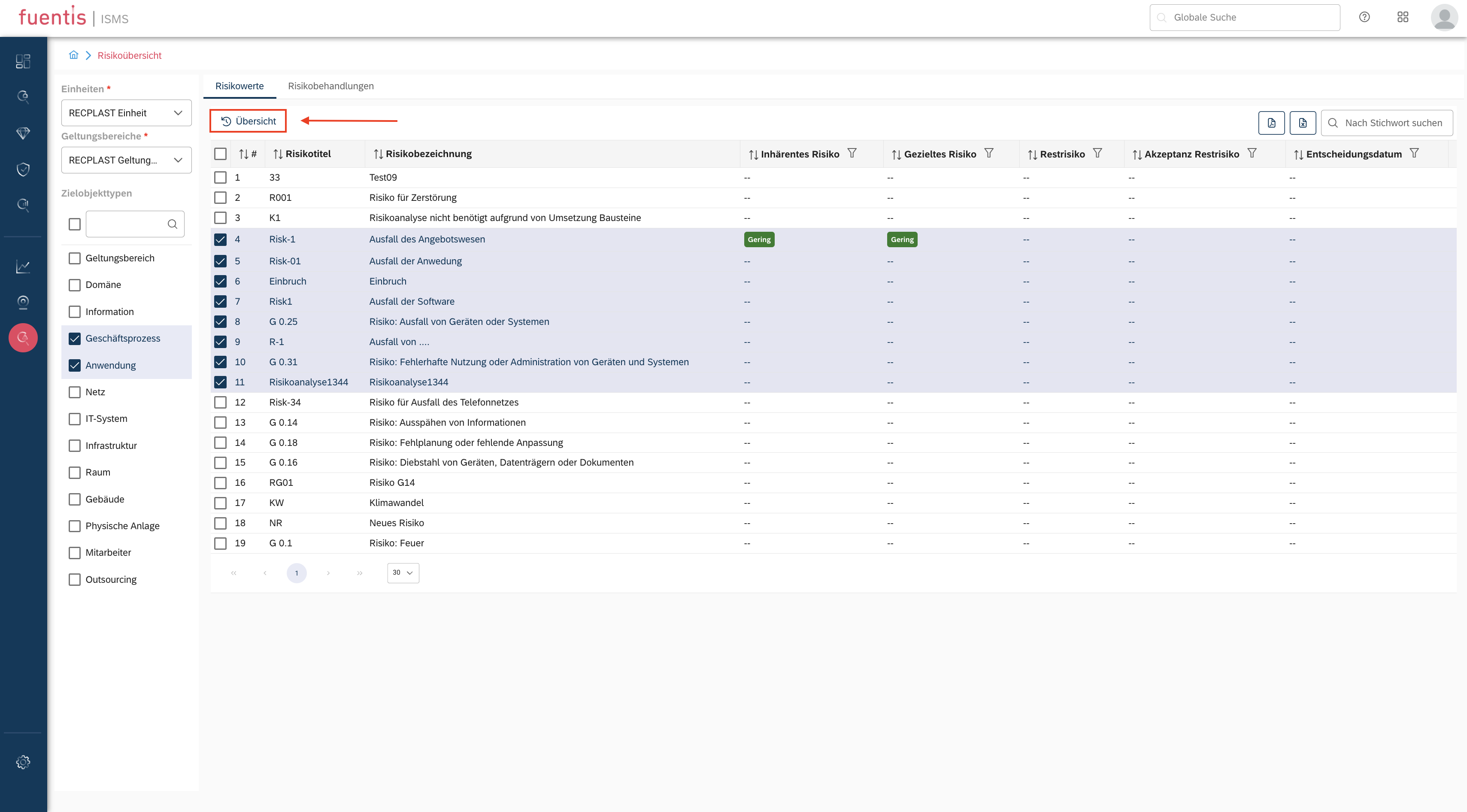Click the user avatar icon

click(x=1444, y=17)
